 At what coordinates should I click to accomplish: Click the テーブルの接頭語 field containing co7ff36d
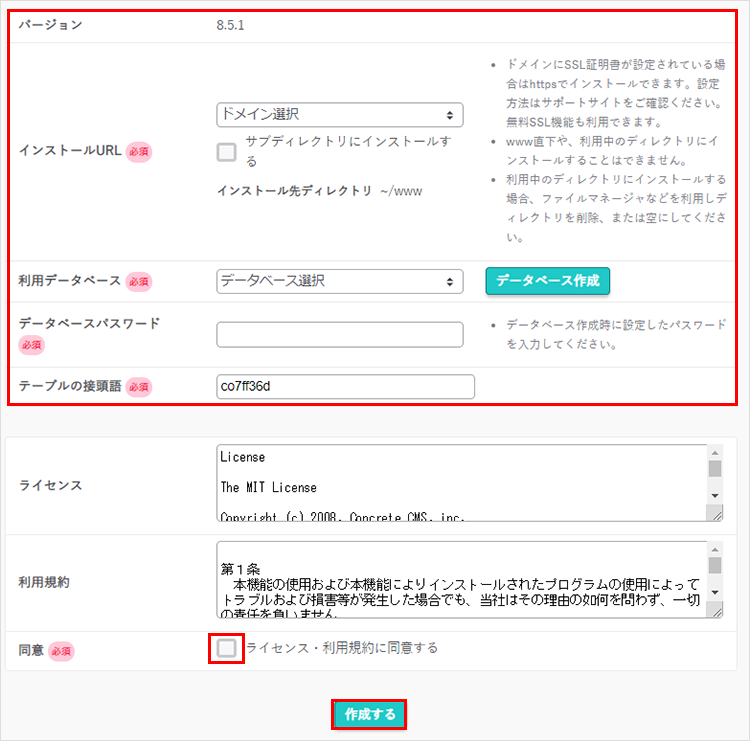pos(345,386)
